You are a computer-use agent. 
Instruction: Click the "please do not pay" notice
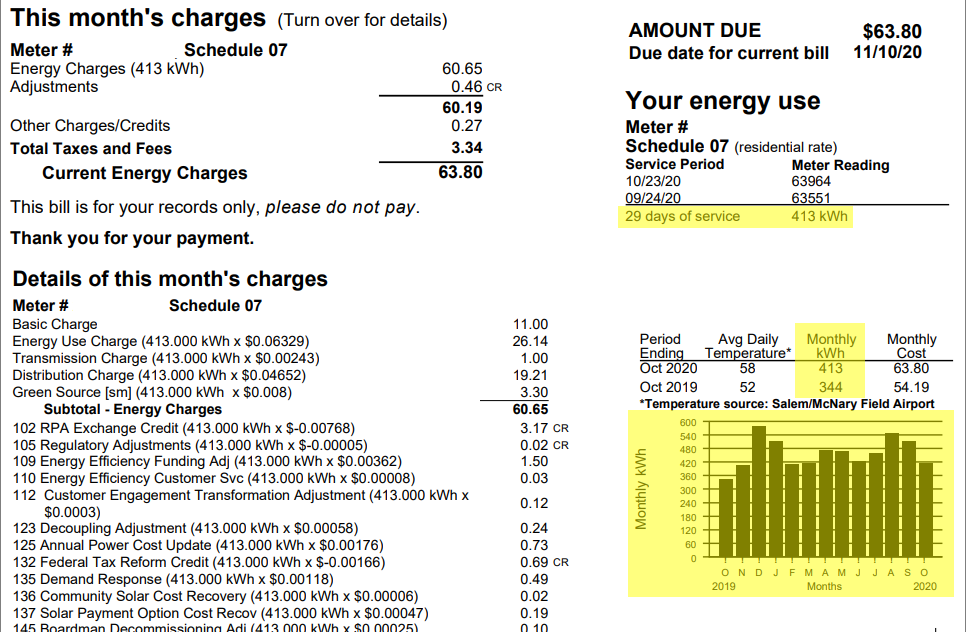342,207
